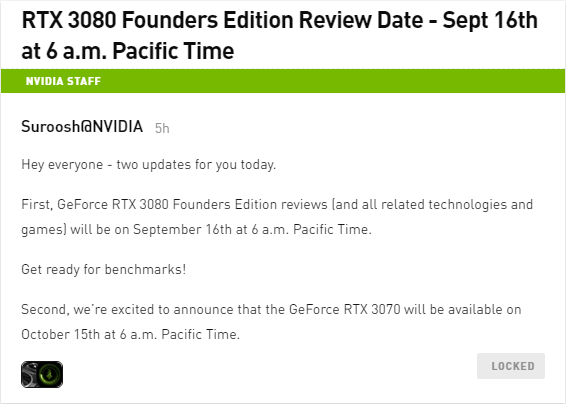This screenshot has width=566, height=404.
Task: Click the 'Second, we're excited to announce' line
Action: point(271,310)
